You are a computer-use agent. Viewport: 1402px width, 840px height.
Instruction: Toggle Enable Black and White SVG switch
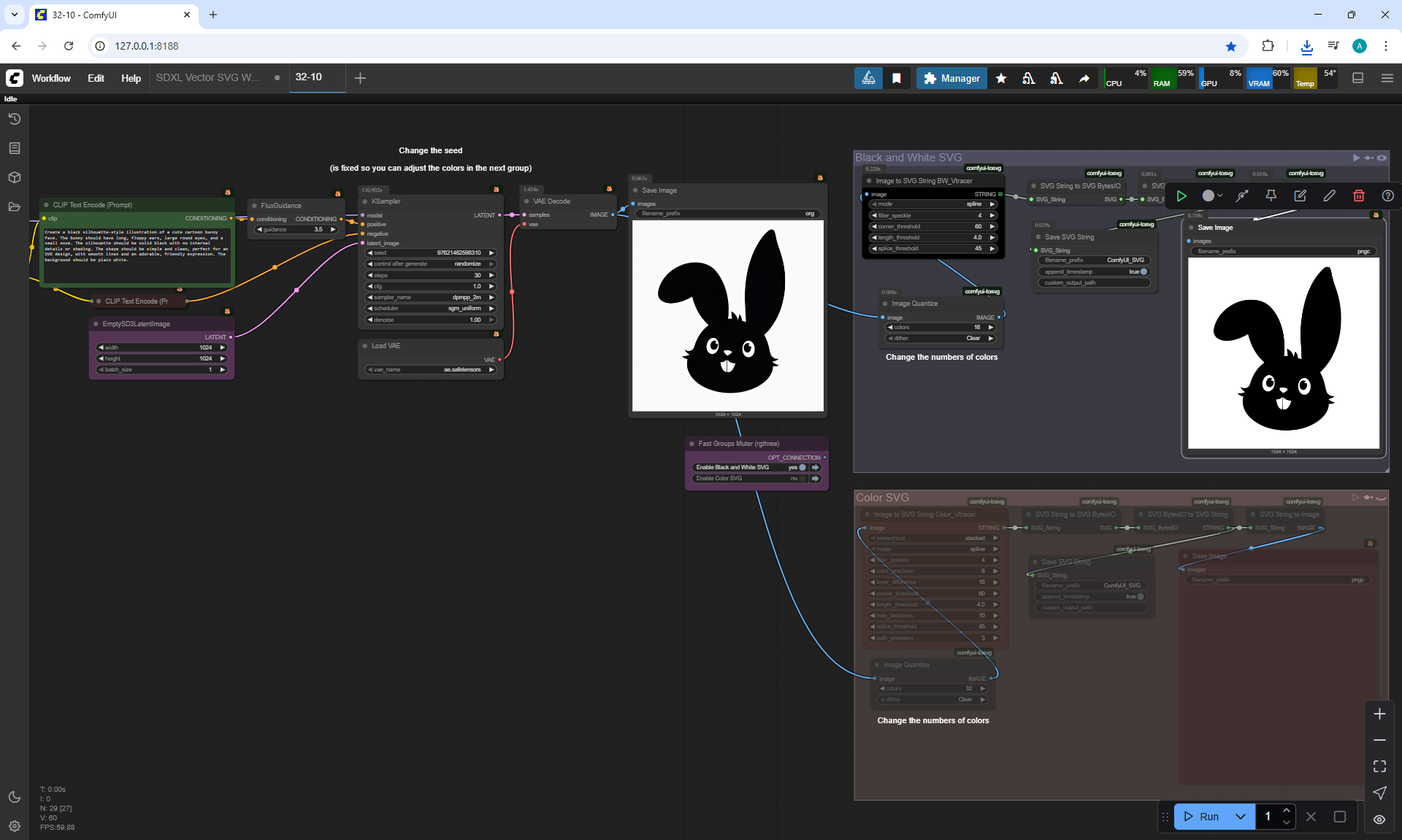coord(802,467)
